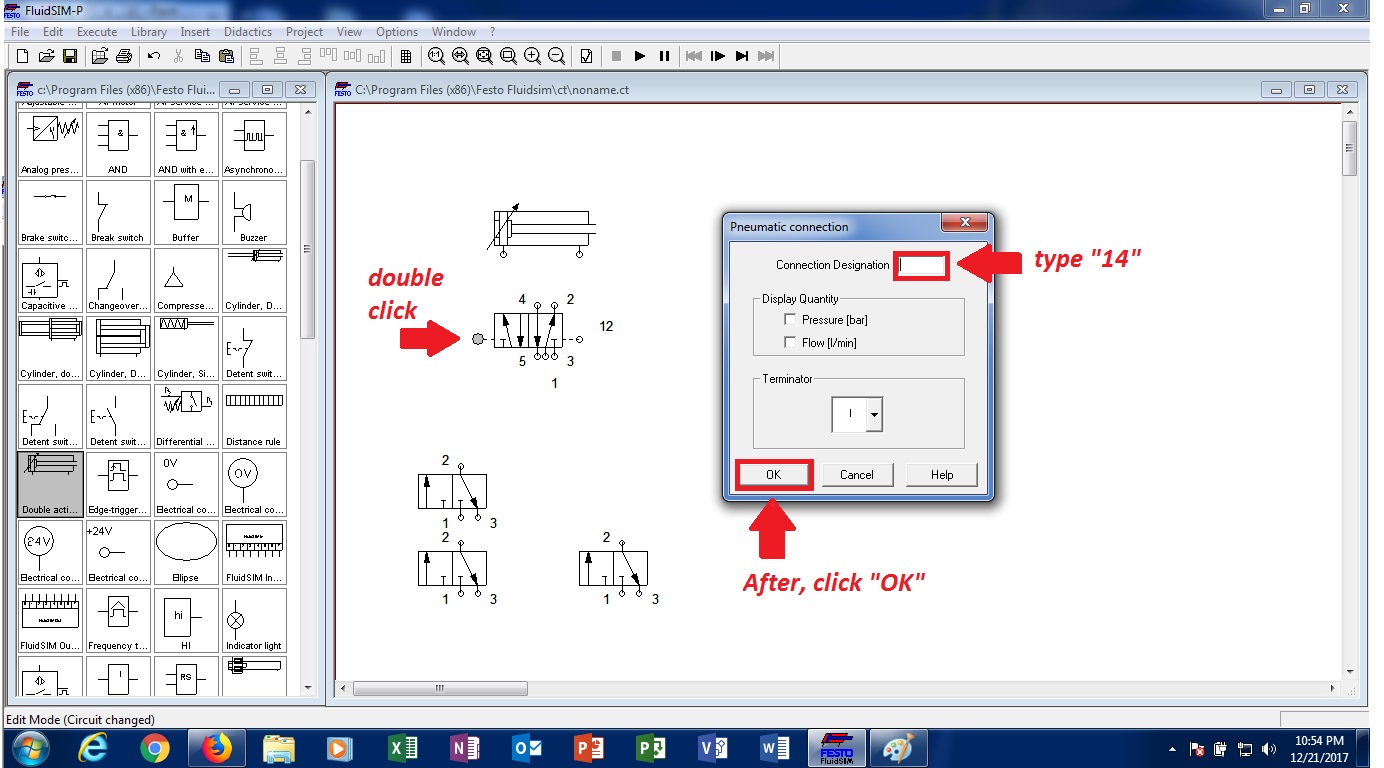Select the Frequency threshold library component
Image resolution: width=1384 pixels, height=768 pixels.
pyautogui.click(x=118, y=620)
